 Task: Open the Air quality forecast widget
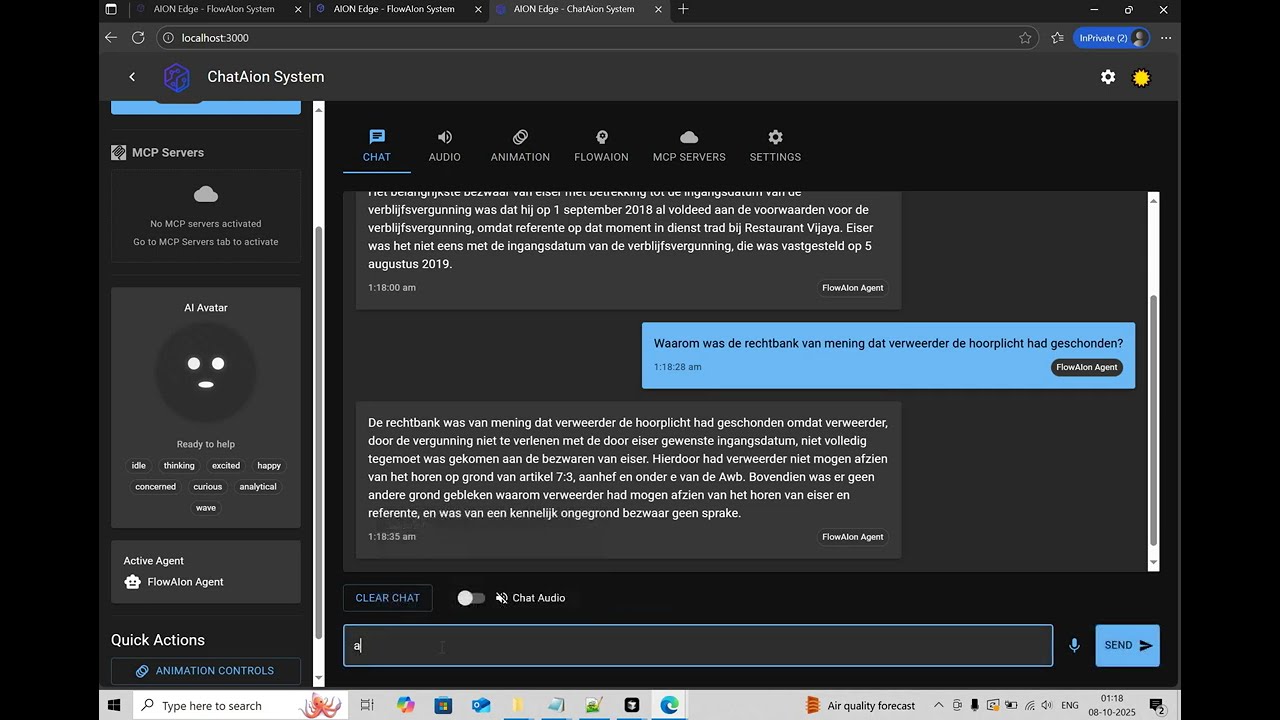860,706
